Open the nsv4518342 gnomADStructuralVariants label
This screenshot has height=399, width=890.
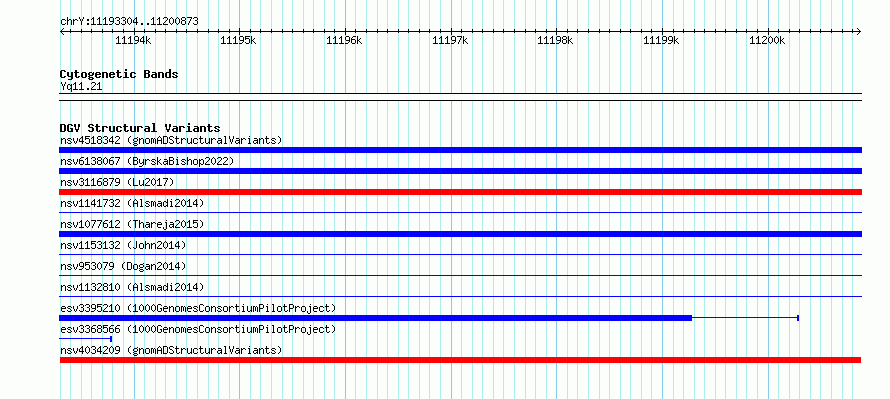tap(171, 140)
